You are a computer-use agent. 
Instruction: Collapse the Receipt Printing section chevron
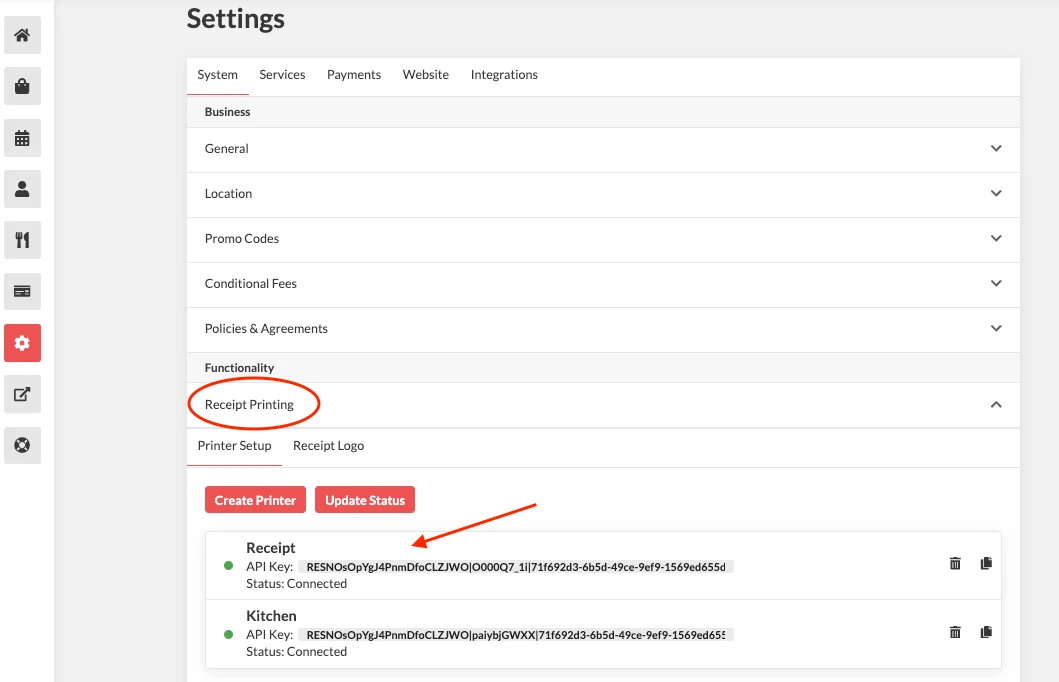click(x=996, y=404)
